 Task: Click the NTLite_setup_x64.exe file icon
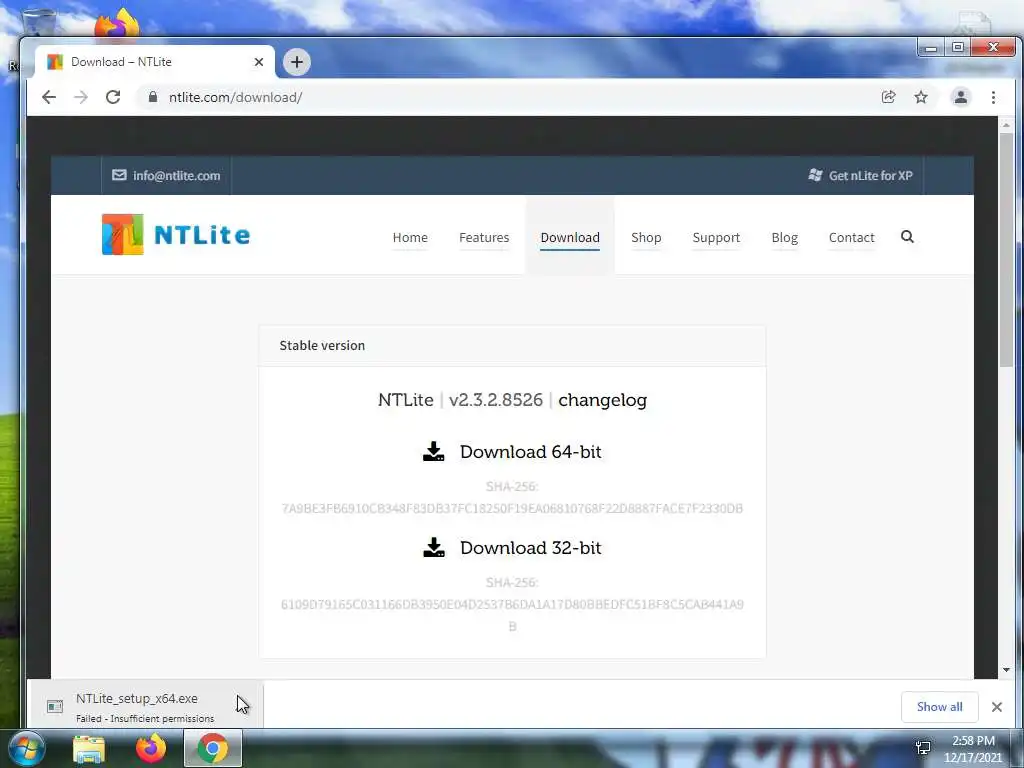tap(55, 707)
